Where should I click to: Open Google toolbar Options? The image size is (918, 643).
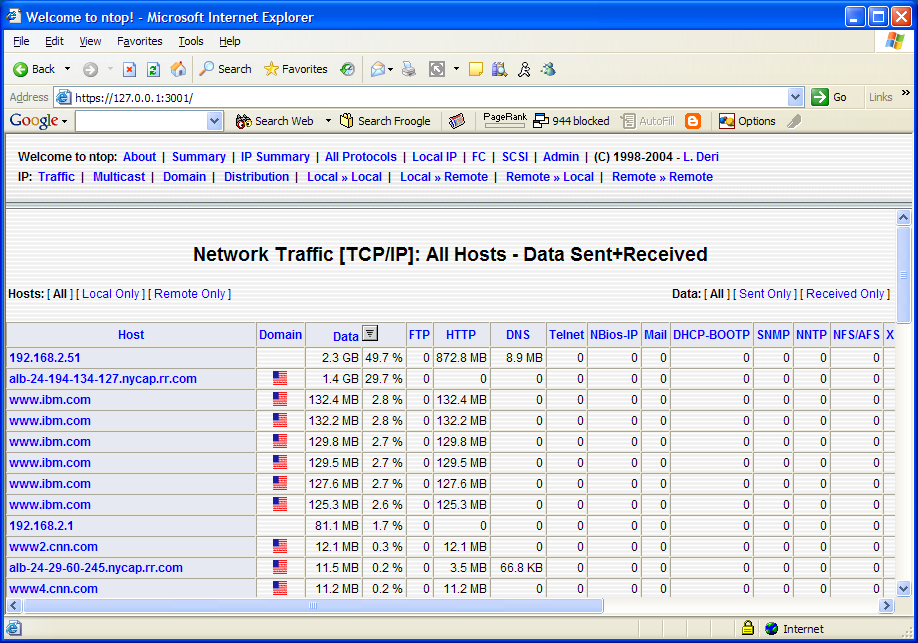pos(747,120)
